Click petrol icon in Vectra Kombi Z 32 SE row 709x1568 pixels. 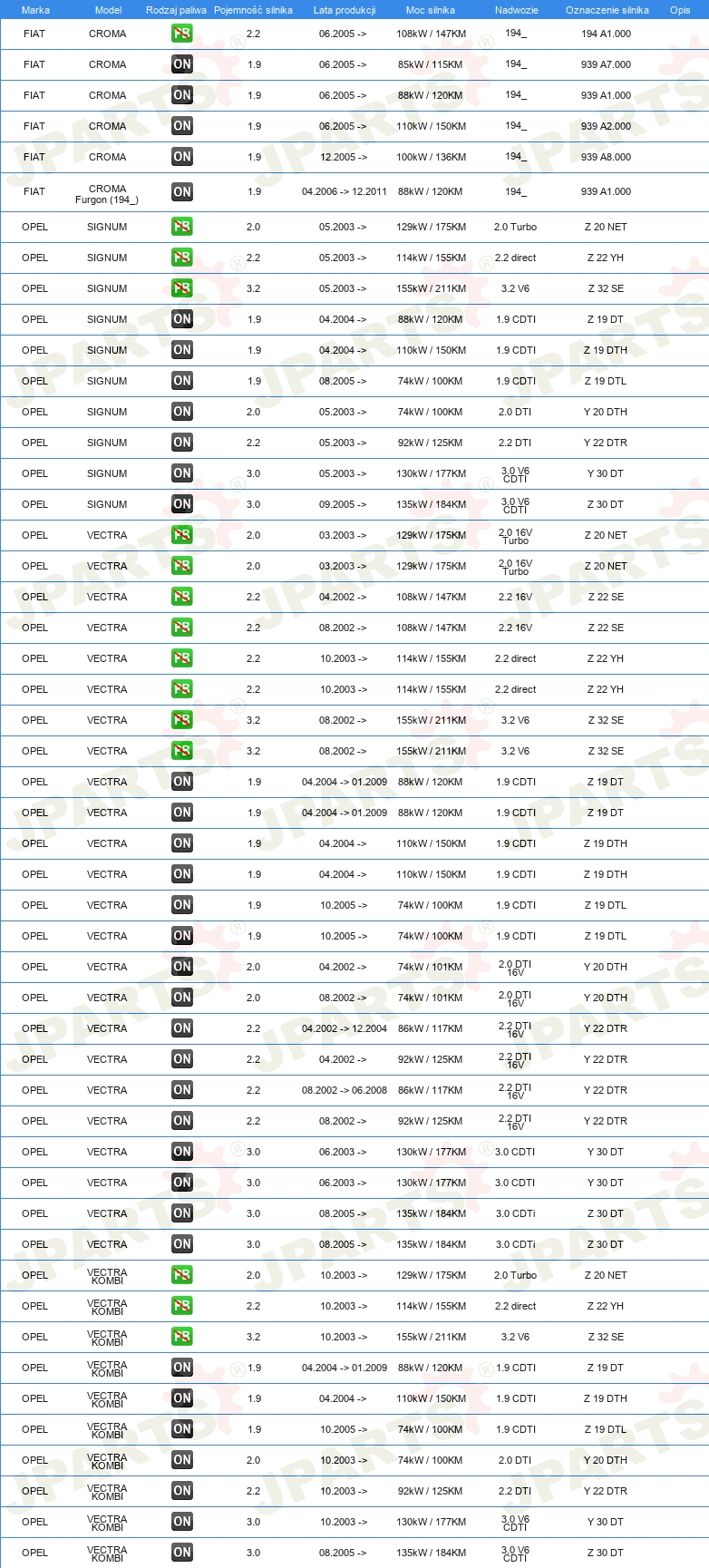pos(182,1337)
